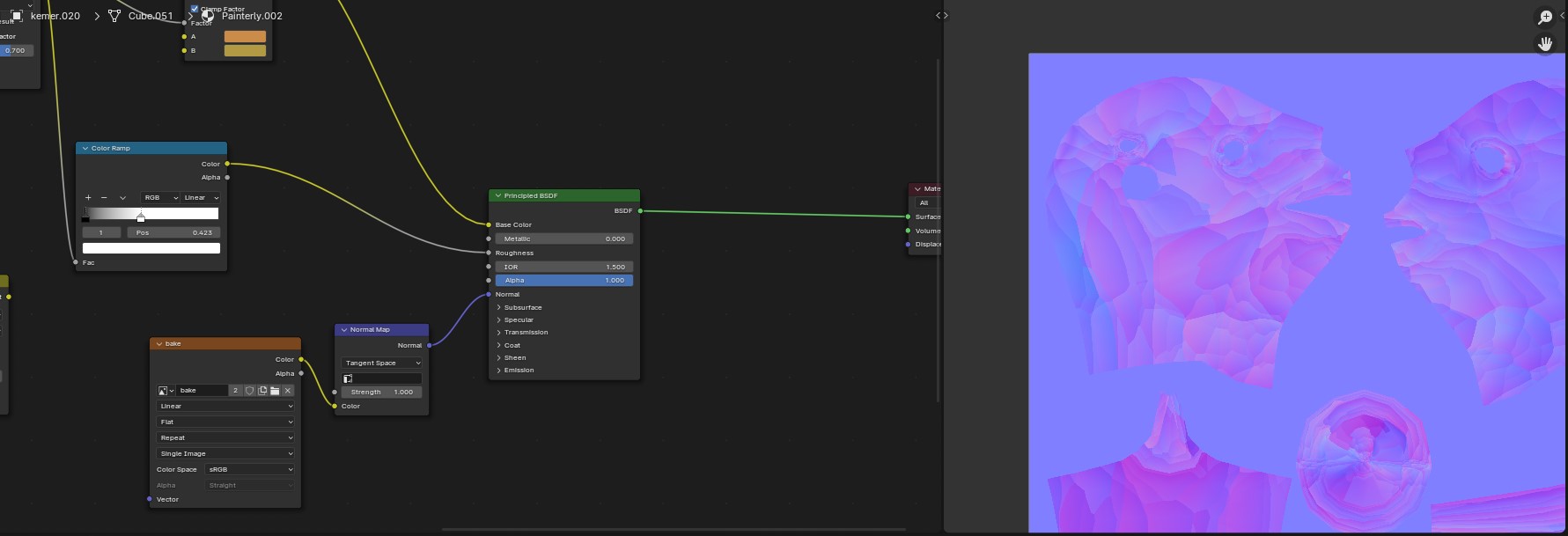1568x536 pixels.
Task: Open bake node Linear interpolation dropdown
Action: coord(225,407)
